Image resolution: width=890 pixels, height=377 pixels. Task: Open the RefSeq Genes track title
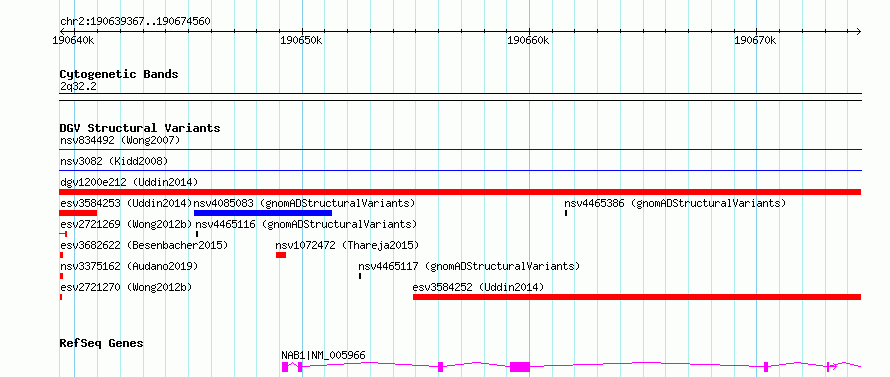point(102,344)
